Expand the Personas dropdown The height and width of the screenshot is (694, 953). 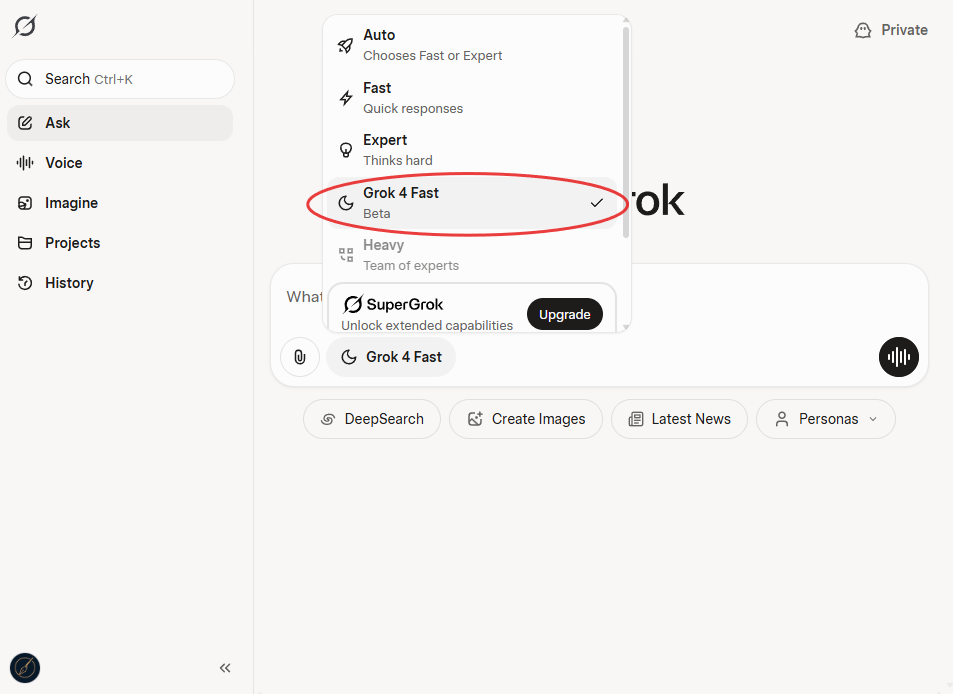click(x=825, y=419)
